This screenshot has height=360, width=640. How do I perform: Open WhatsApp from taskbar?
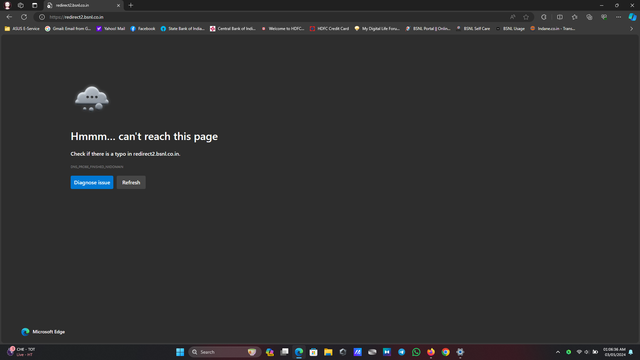416,352
